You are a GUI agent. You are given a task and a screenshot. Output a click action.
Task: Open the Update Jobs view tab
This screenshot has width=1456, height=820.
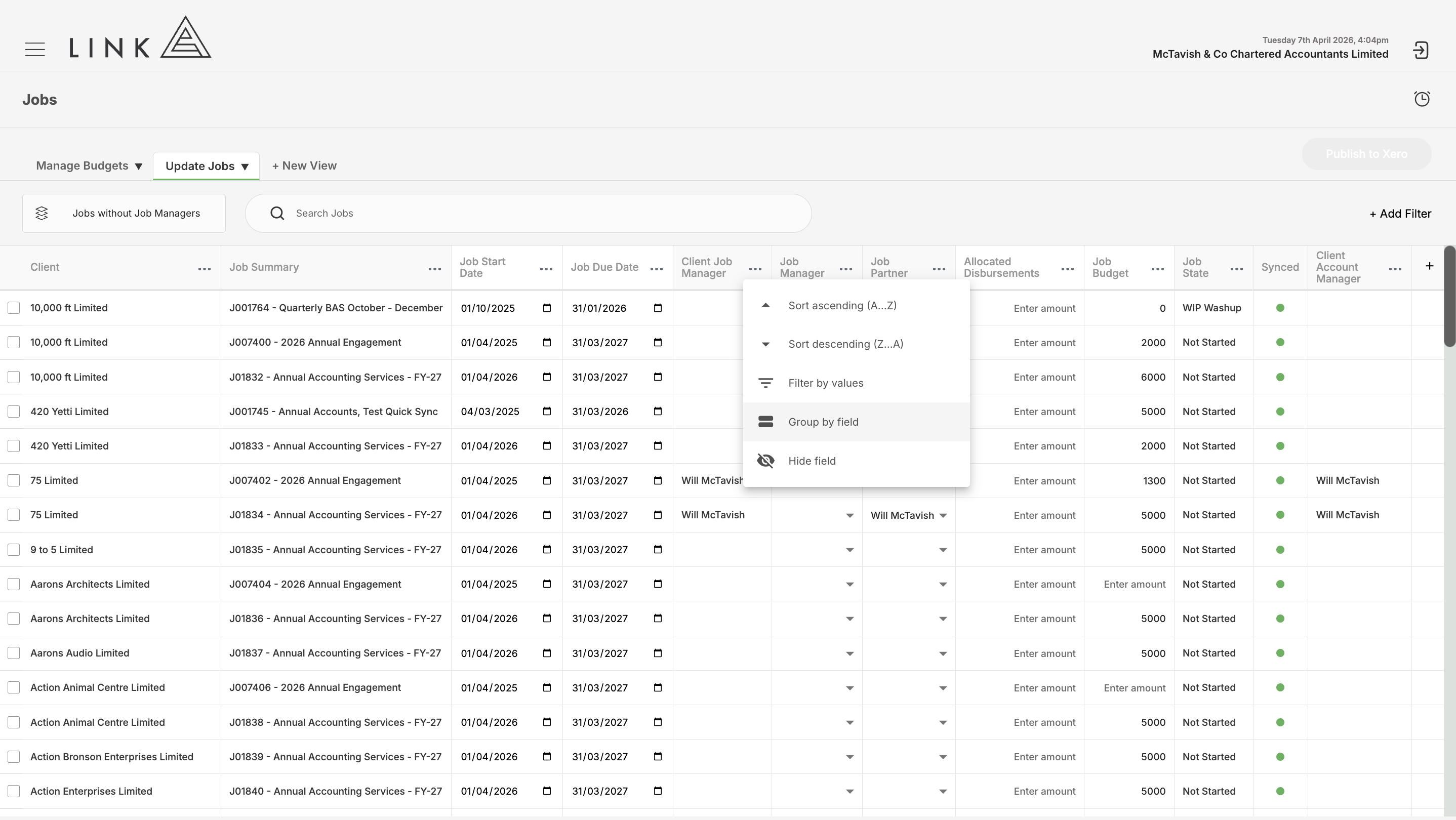pyautogui.click(x=207, y=166)
